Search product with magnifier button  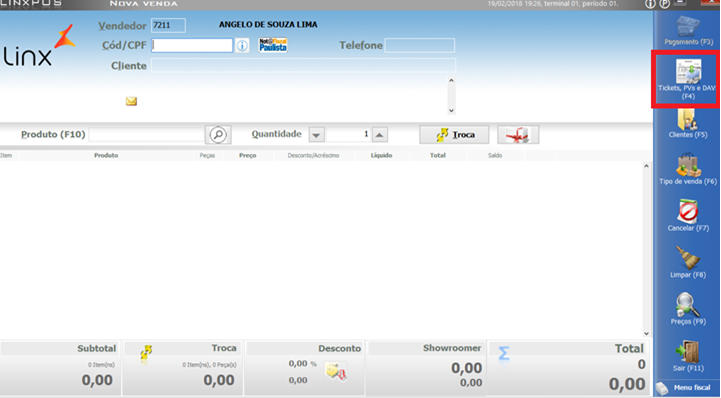pyautogui.click(x=218, y=135)
